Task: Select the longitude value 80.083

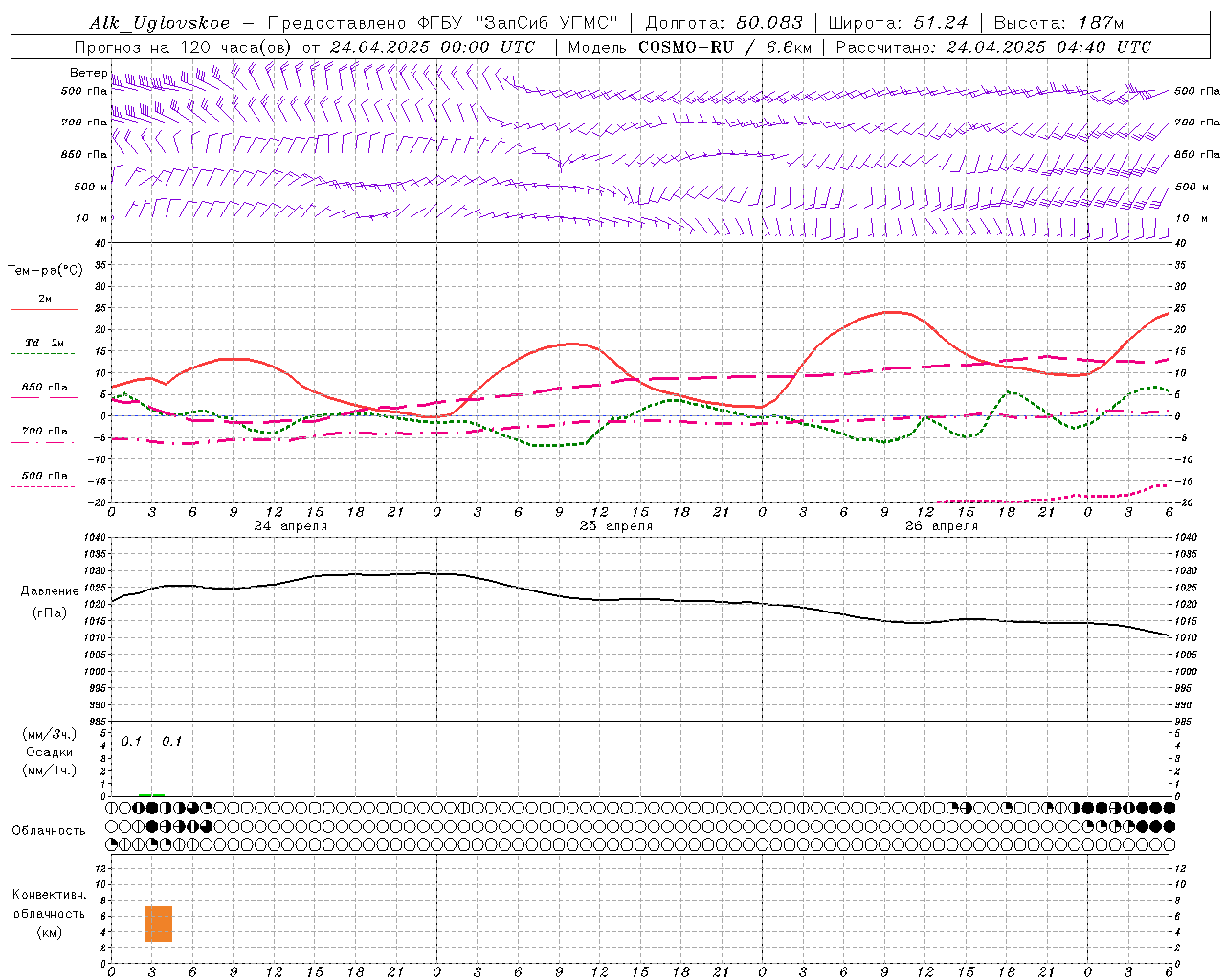Action: [x=769, y=23]
